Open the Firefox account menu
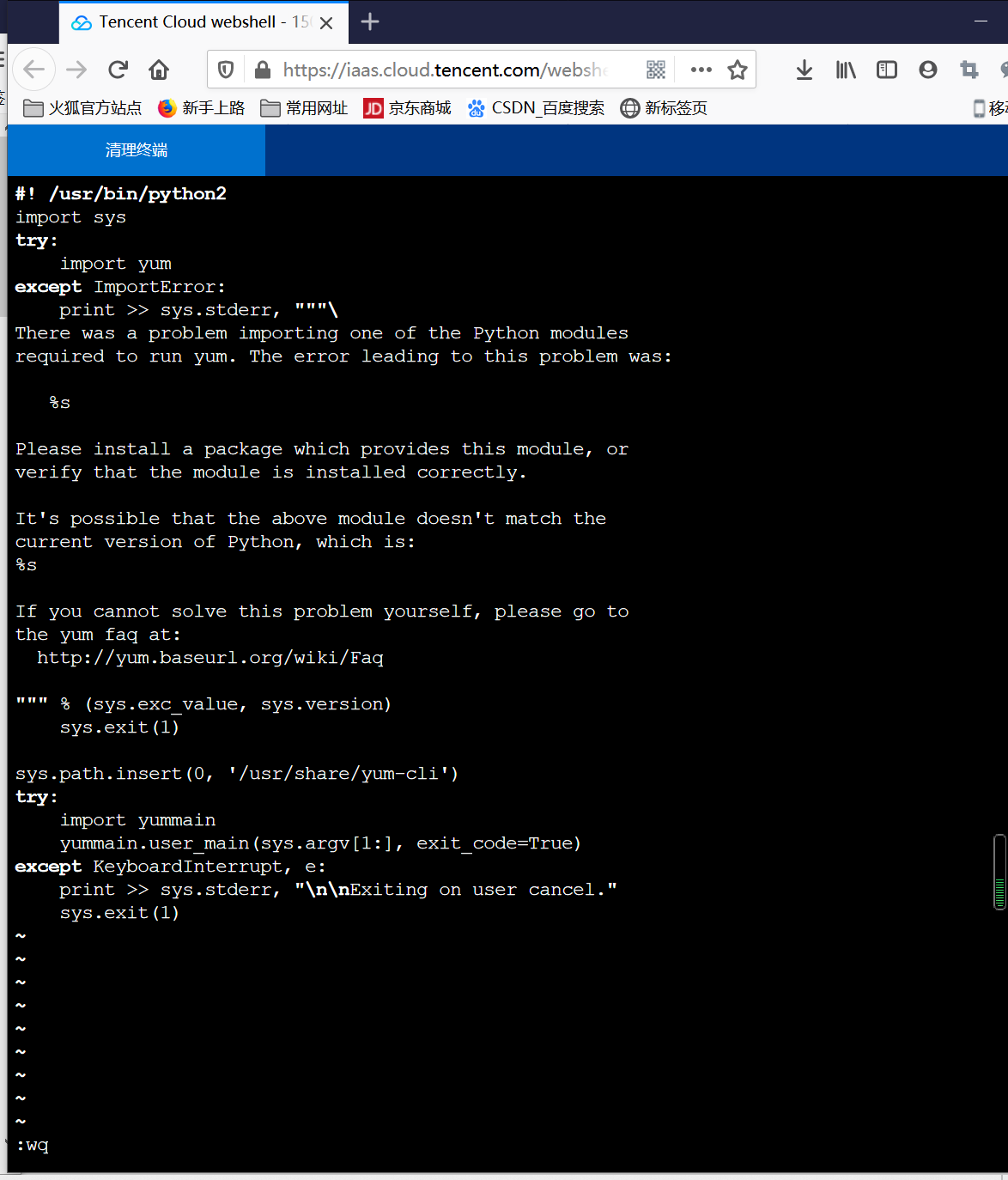This screenshot has width=1008, height=1180. coord(928,70)
